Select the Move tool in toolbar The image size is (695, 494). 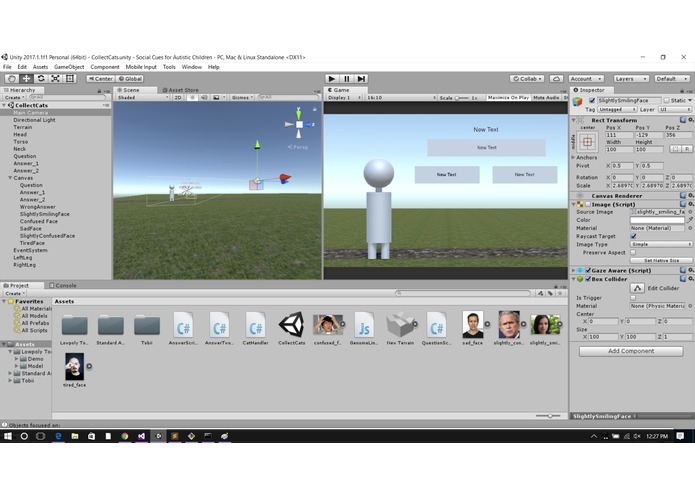click(27, 78)
